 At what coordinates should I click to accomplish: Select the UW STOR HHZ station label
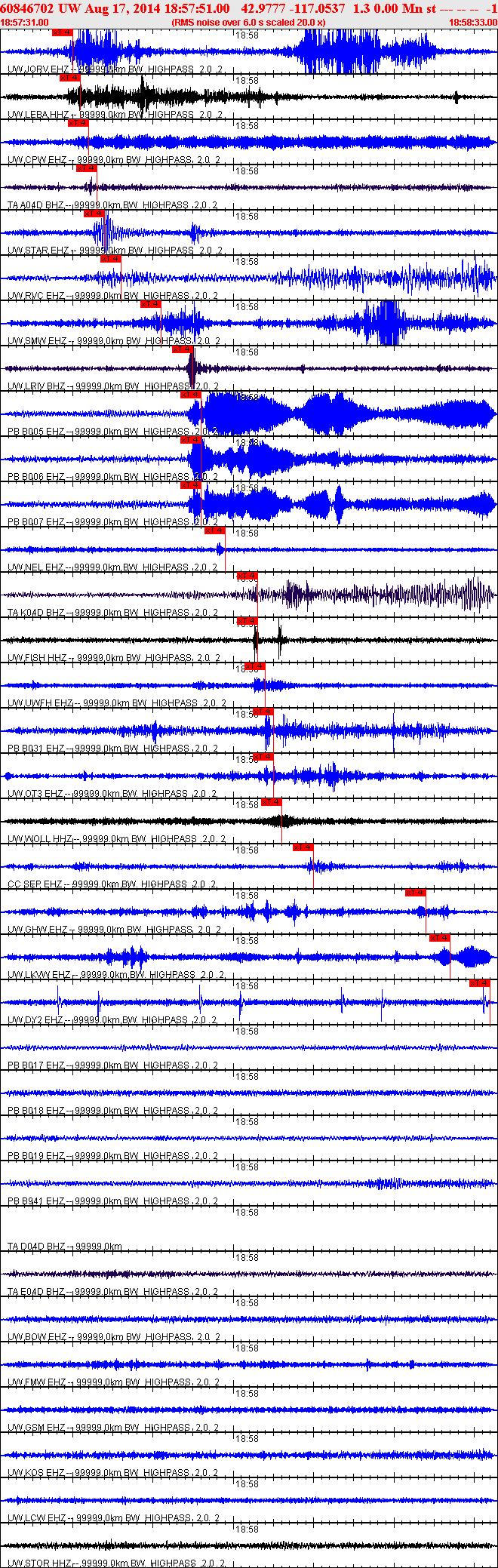pyautogui.click(x=39, y=1563)
